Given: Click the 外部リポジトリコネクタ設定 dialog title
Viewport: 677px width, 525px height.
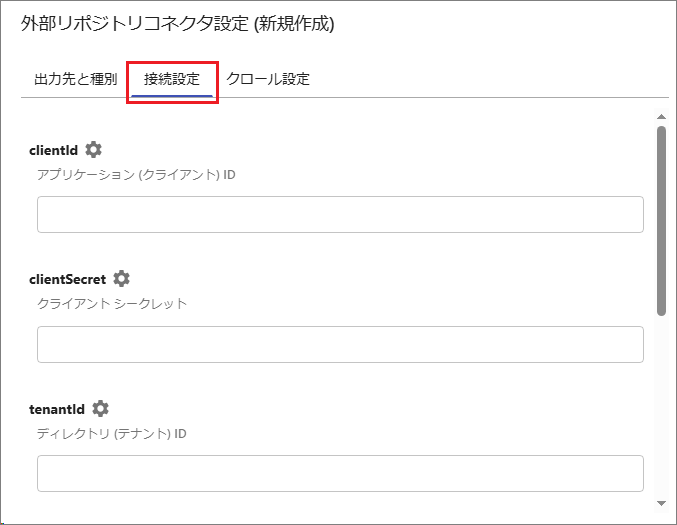Looking at the screenshot, I should coord(177,25).
